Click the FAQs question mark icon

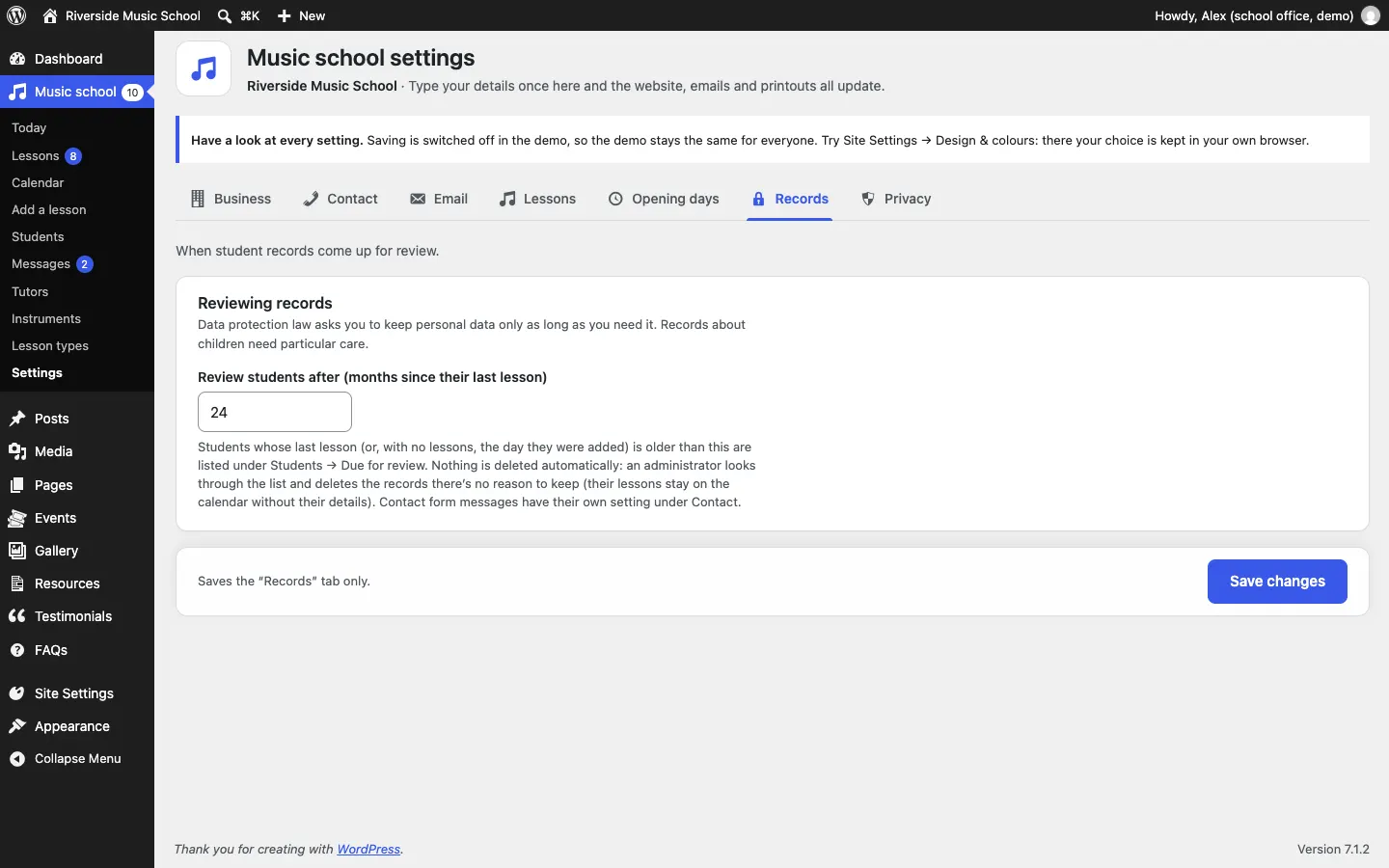click(17, 650)
